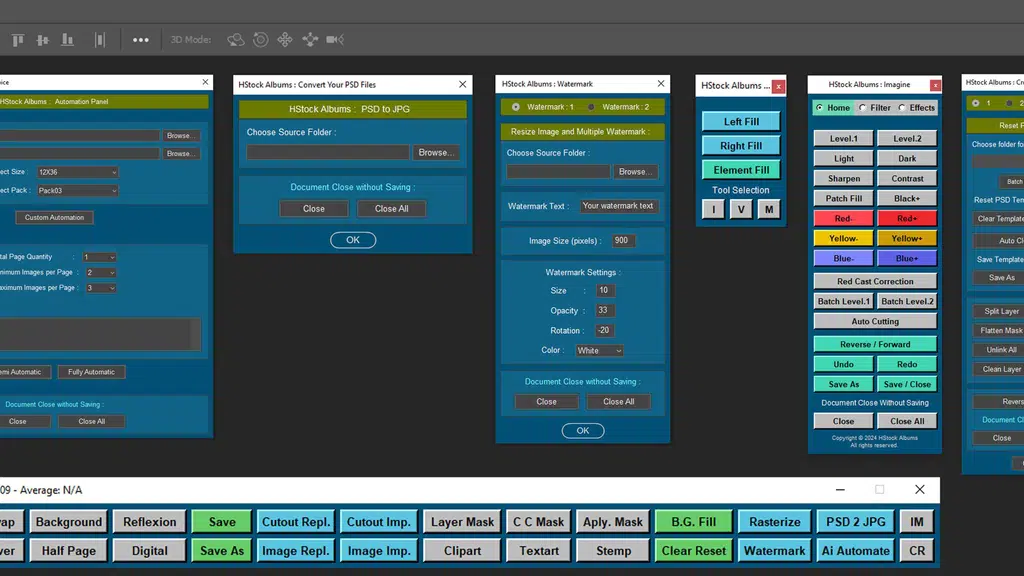Click the B.G. Fill button
1024x576 pixels.
click(x=694, y=522)
